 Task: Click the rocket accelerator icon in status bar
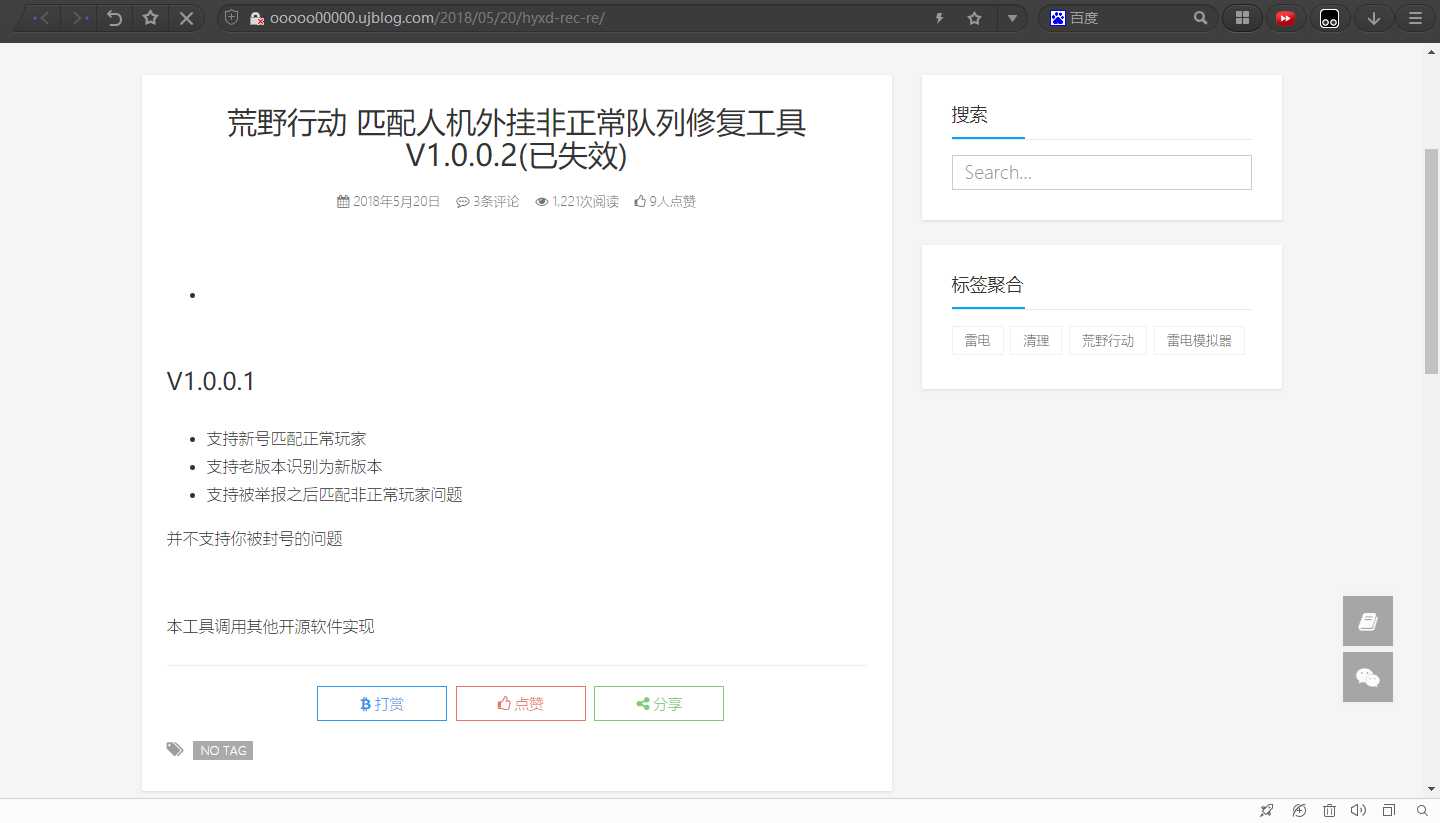pyautogui.click(x=1267, y=811)
